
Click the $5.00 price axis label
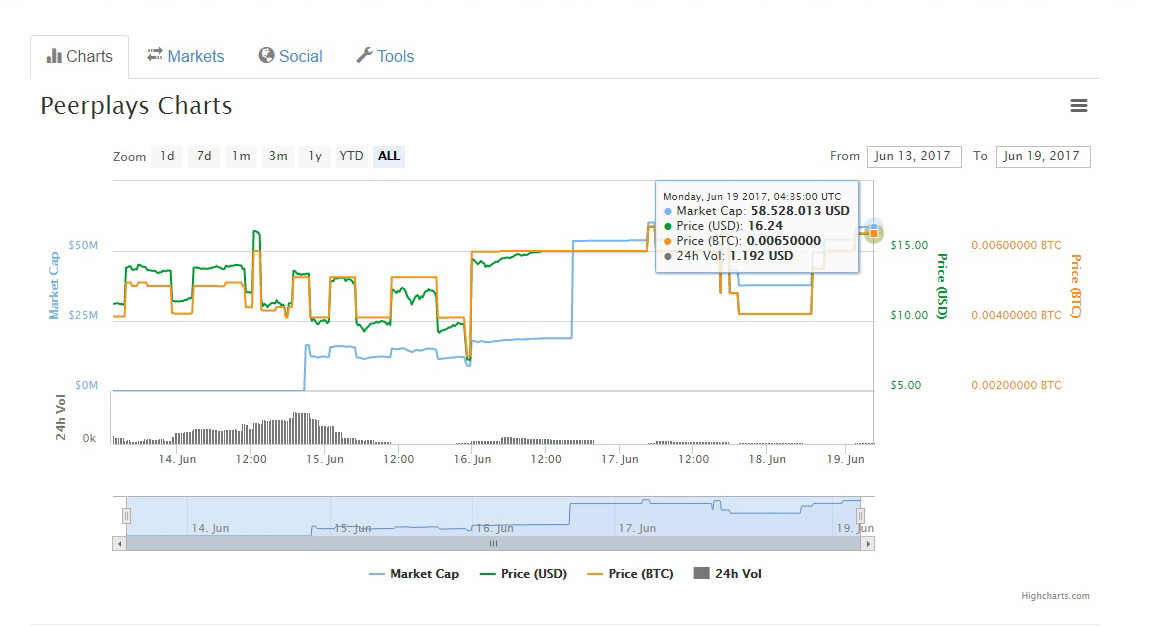tap(905, 385)
